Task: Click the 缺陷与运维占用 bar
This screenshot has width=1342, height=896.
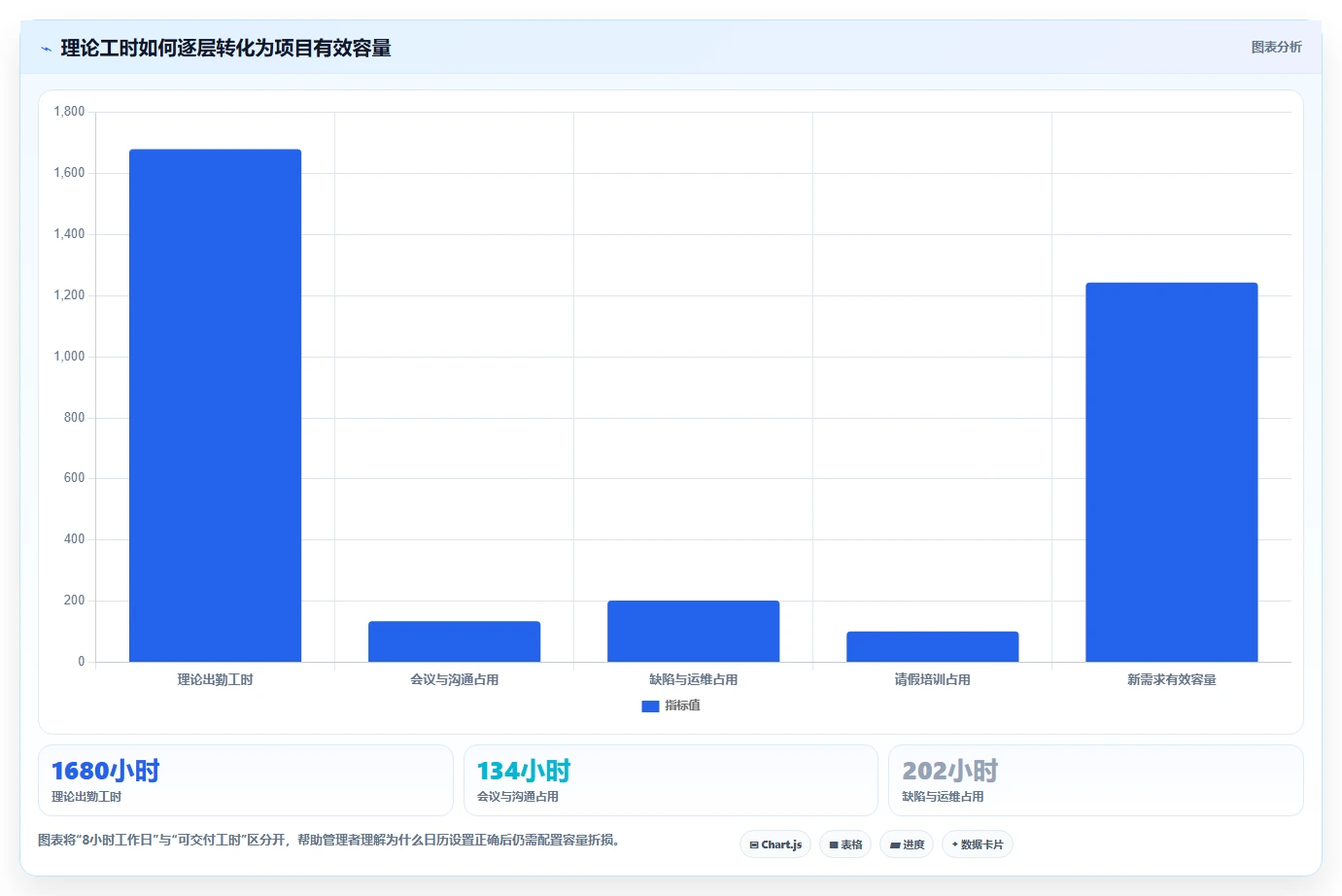Action: [693, 631]
